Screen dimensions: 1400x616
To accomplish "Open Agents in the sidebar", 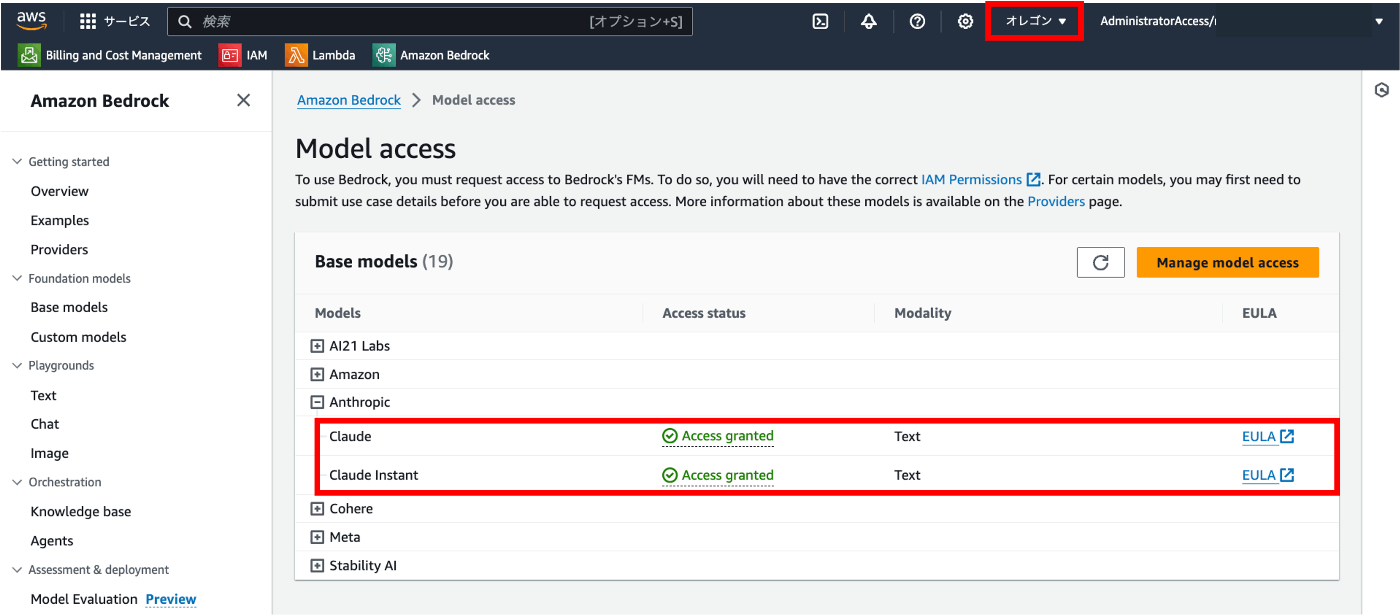I will pyautogui.click(x=52, y=541).
